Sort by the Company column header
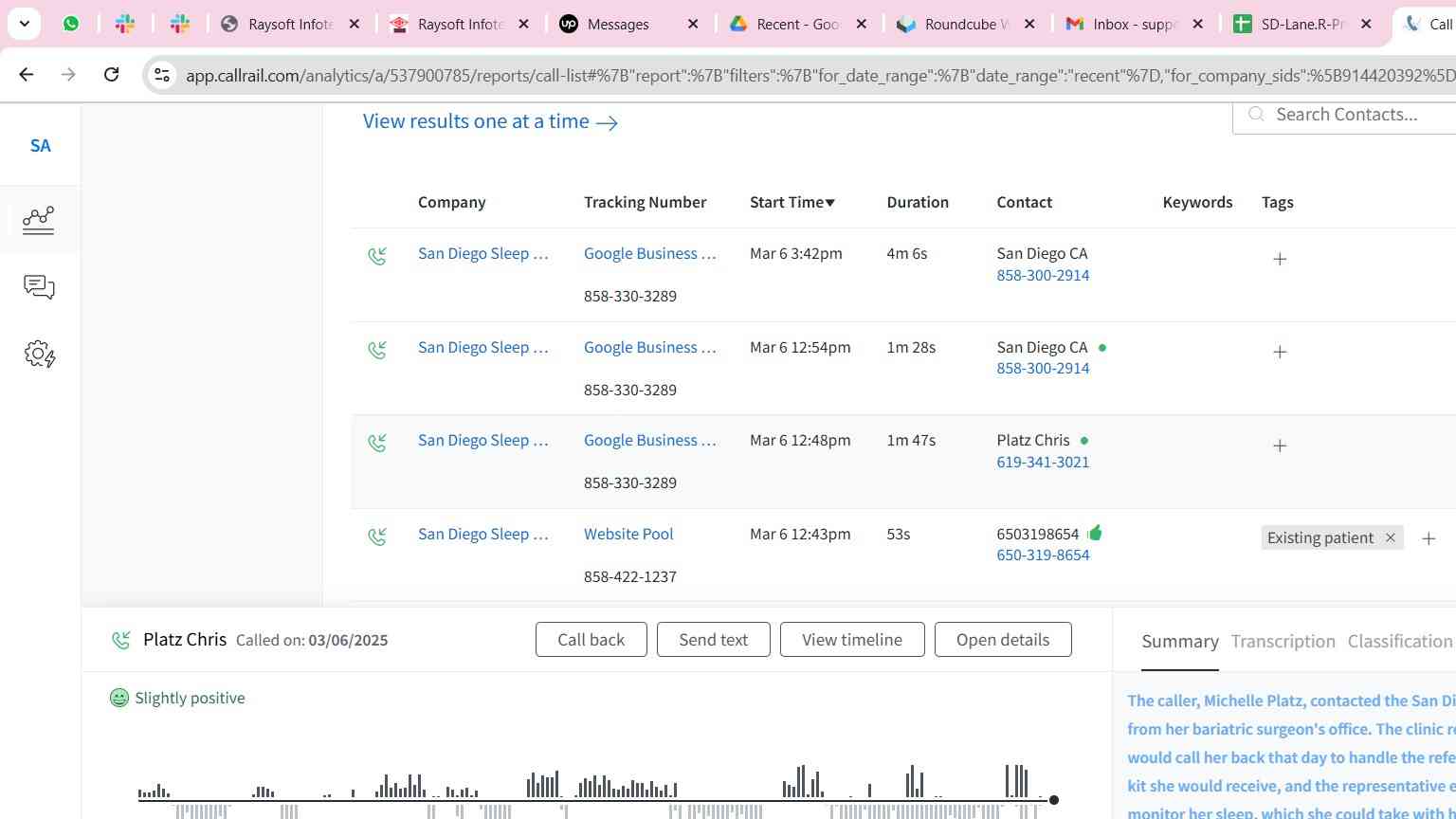Viewport: 1456px width, 819px height. pos(451,202)
